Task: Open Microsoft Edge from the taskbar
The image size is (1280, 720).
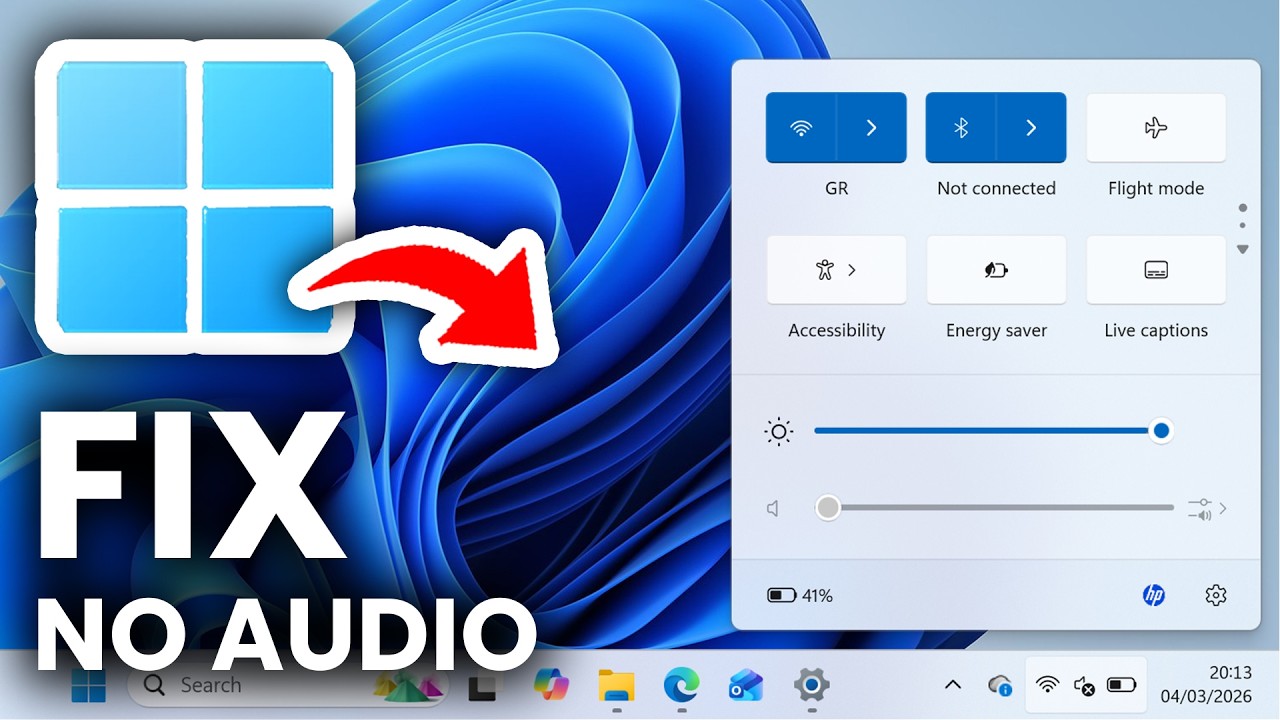Action: coord(682,685)
